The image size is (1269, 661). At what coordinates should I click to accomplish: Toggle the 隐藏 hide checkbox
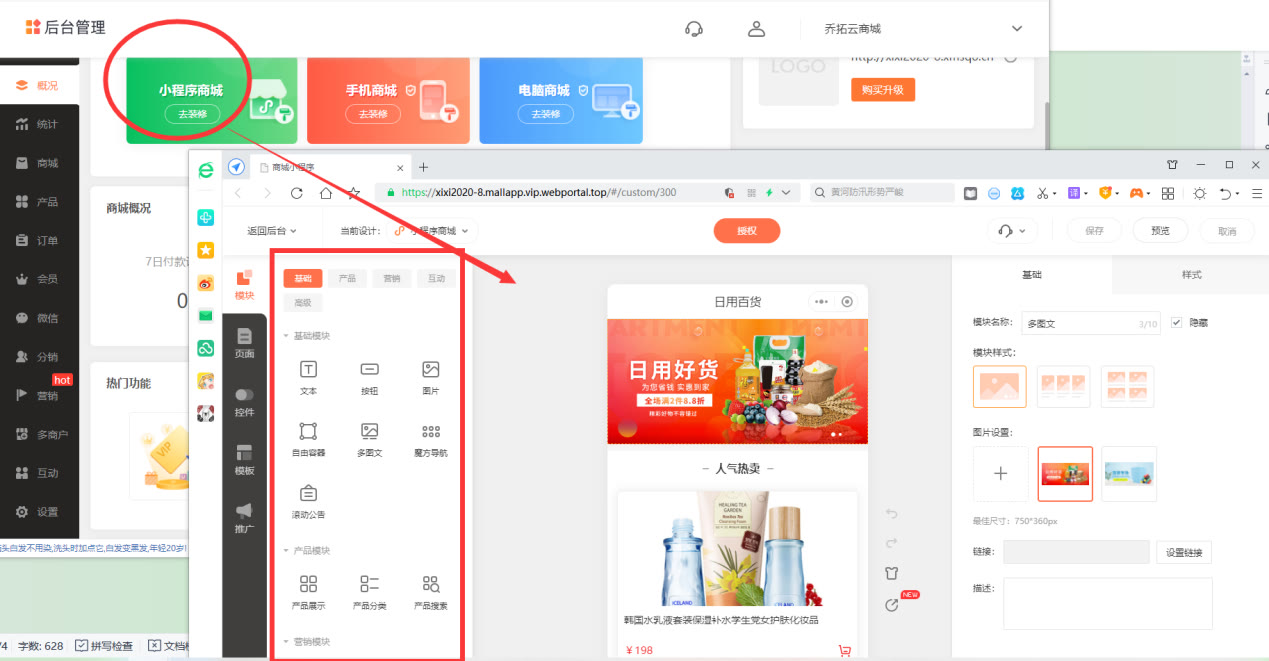1176,322
